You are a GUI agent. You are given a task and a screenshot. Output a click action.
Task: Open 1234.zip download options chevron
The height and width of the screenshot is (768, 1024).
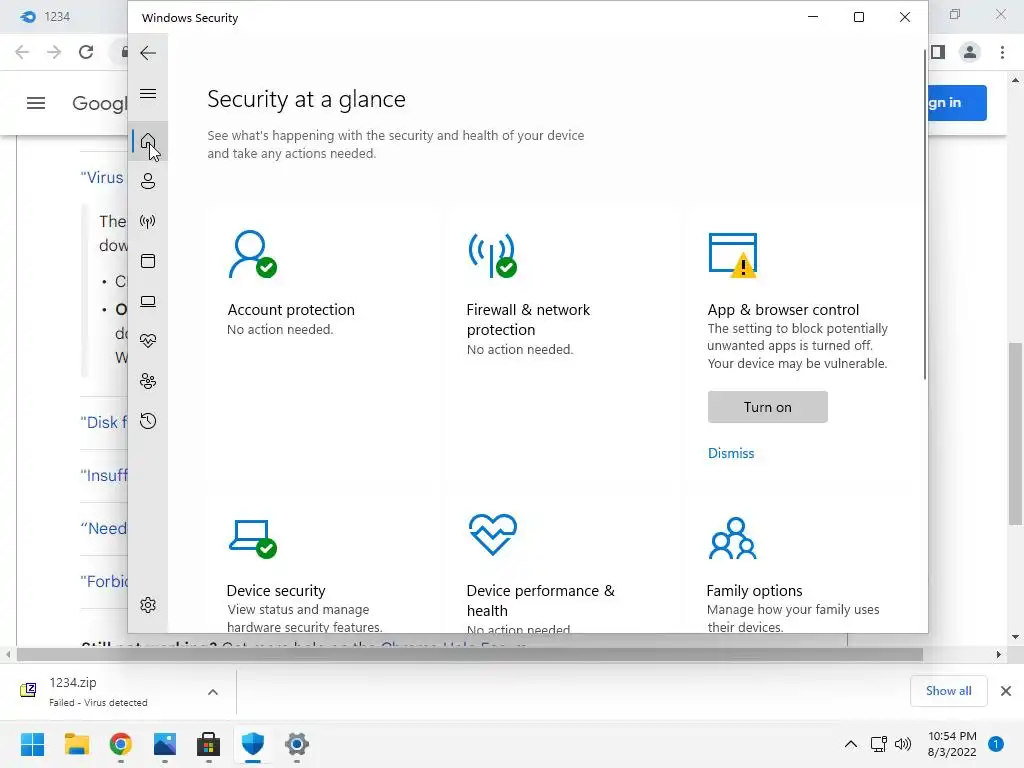213,692
